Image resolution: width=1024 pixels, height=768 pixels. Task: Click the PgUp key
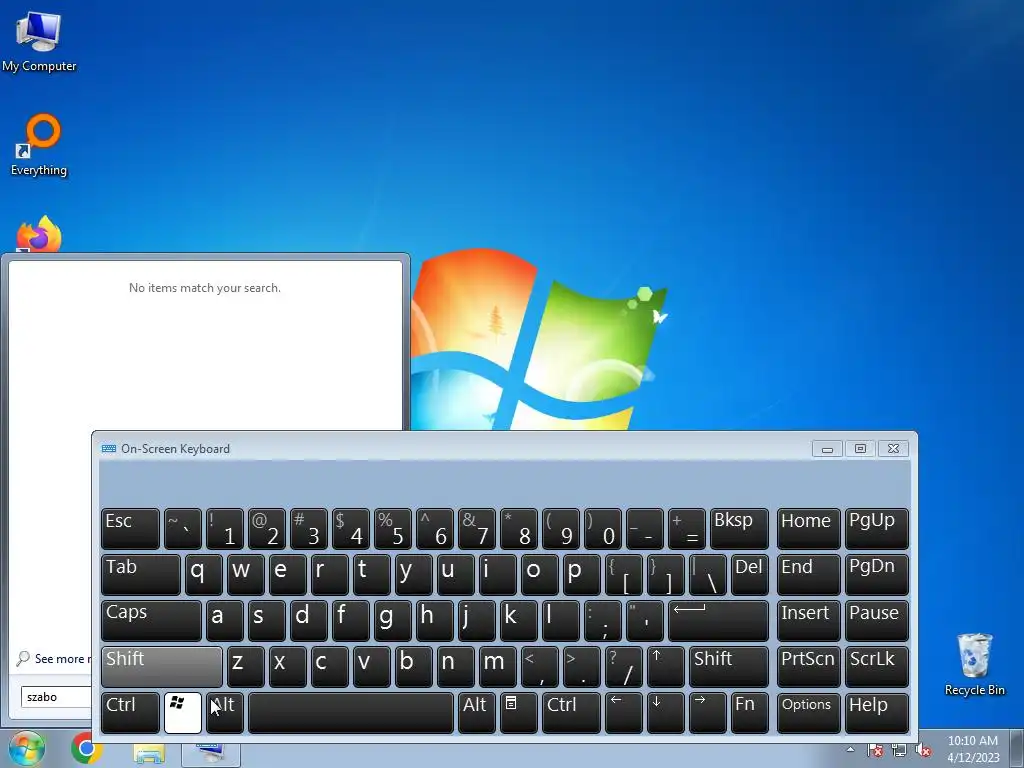click(x=876, y=528)
